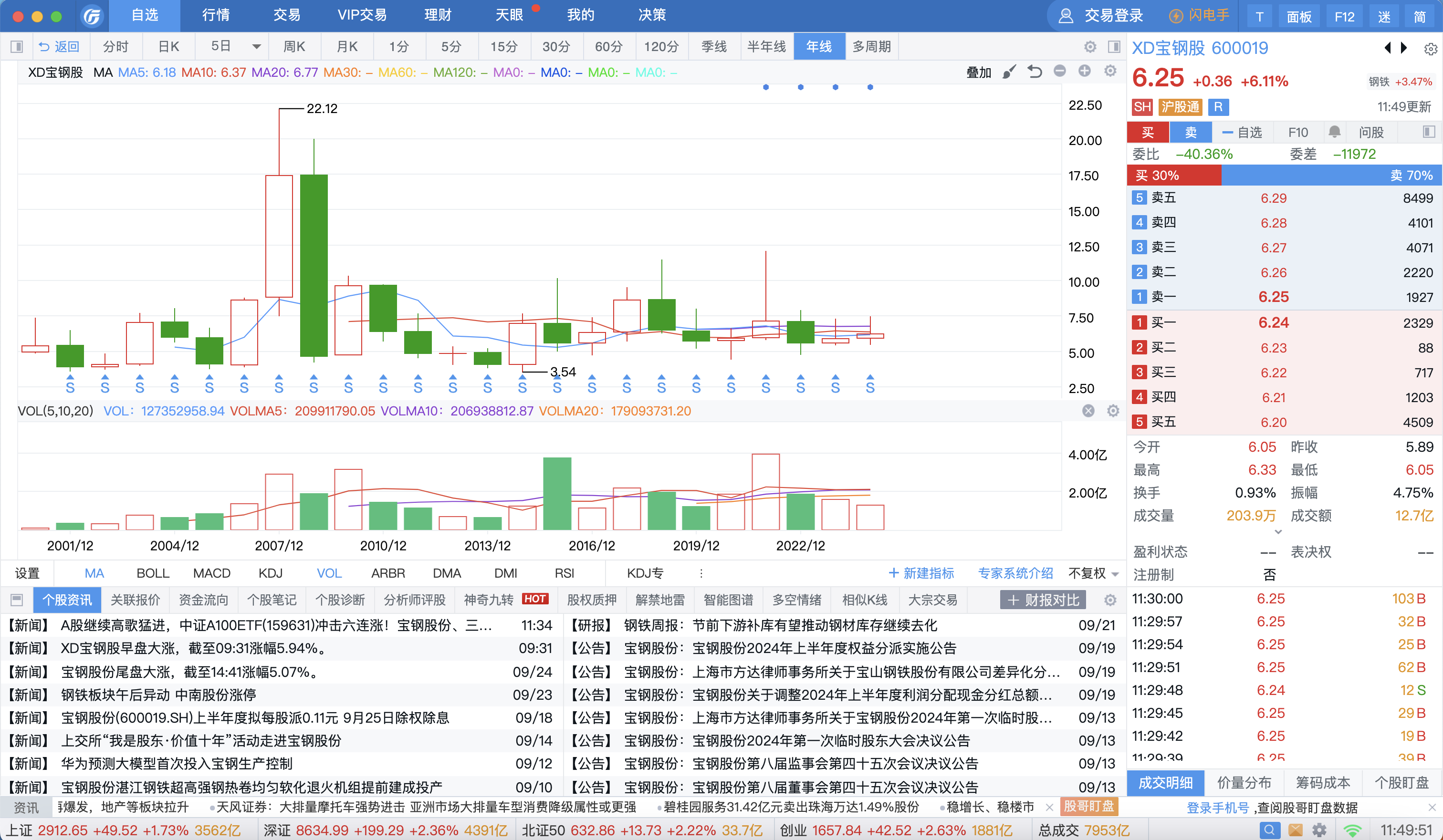Open the 行情 market menu
The height and width of the screenshot is (840, 1443).
[x=216, y=15]
